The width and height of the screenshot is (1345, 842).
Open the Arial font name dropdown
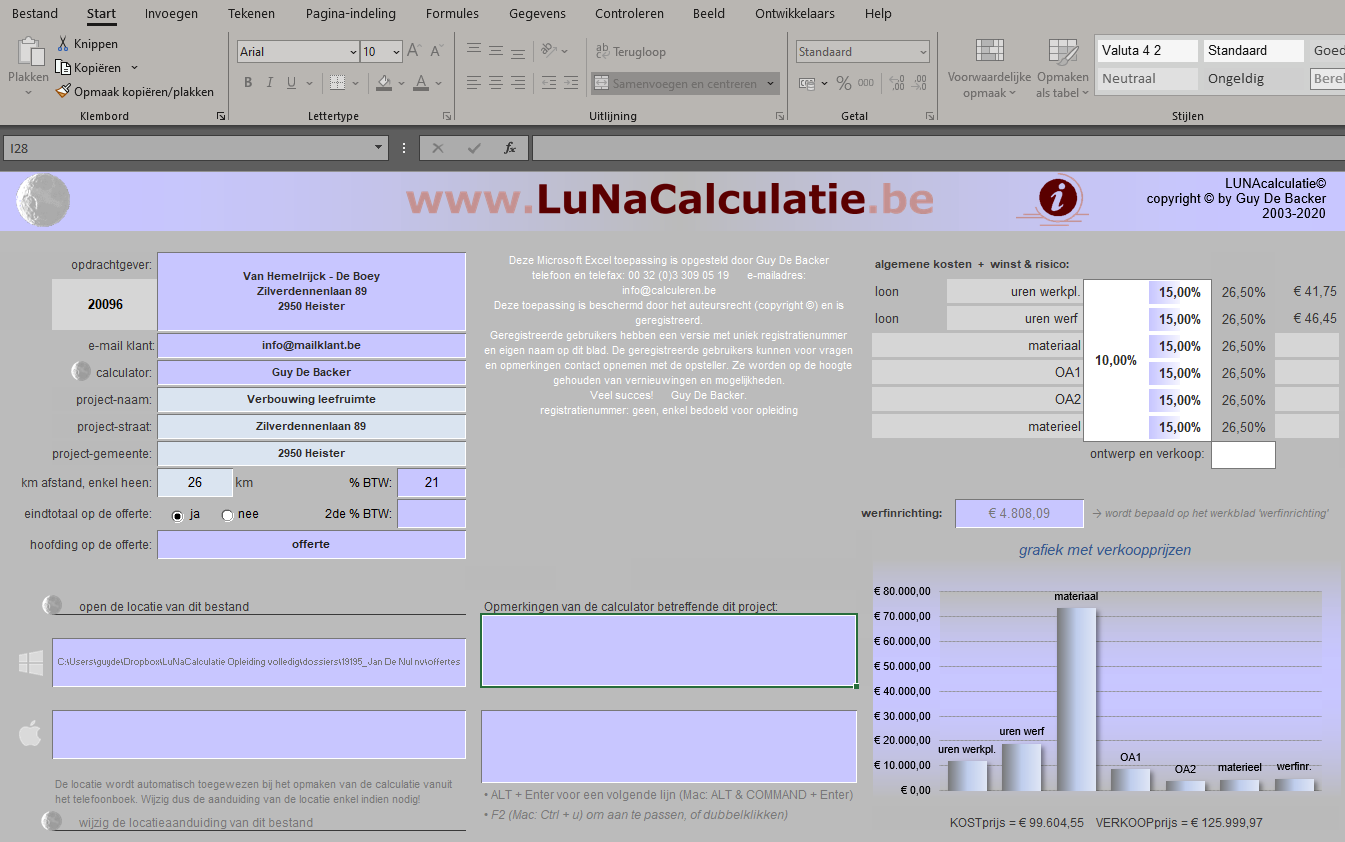coord(353,52)
